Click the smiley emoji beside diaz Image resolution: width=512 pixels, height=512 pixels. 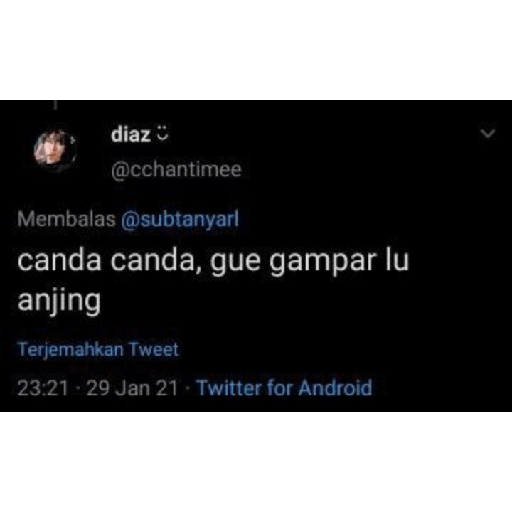(162, 133)
